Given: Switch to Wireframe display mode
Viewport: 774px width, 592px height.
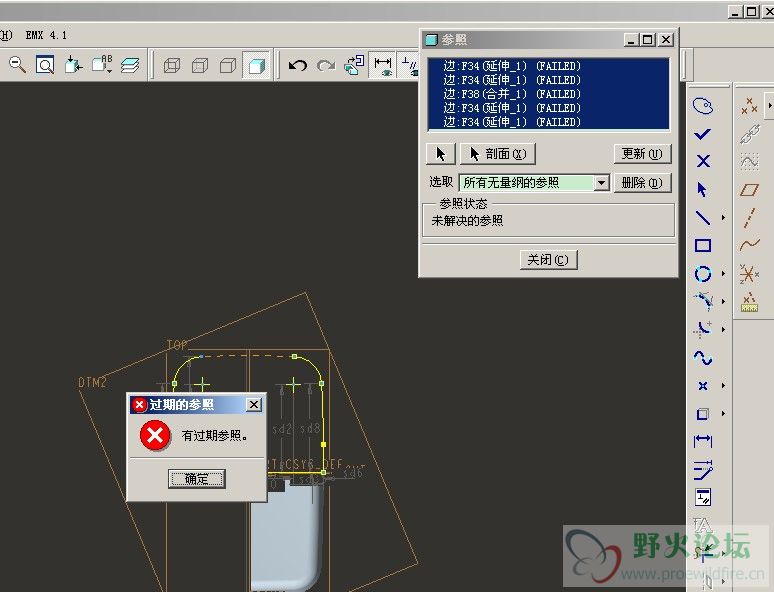Looking at the screenshot, I should 171,65.
